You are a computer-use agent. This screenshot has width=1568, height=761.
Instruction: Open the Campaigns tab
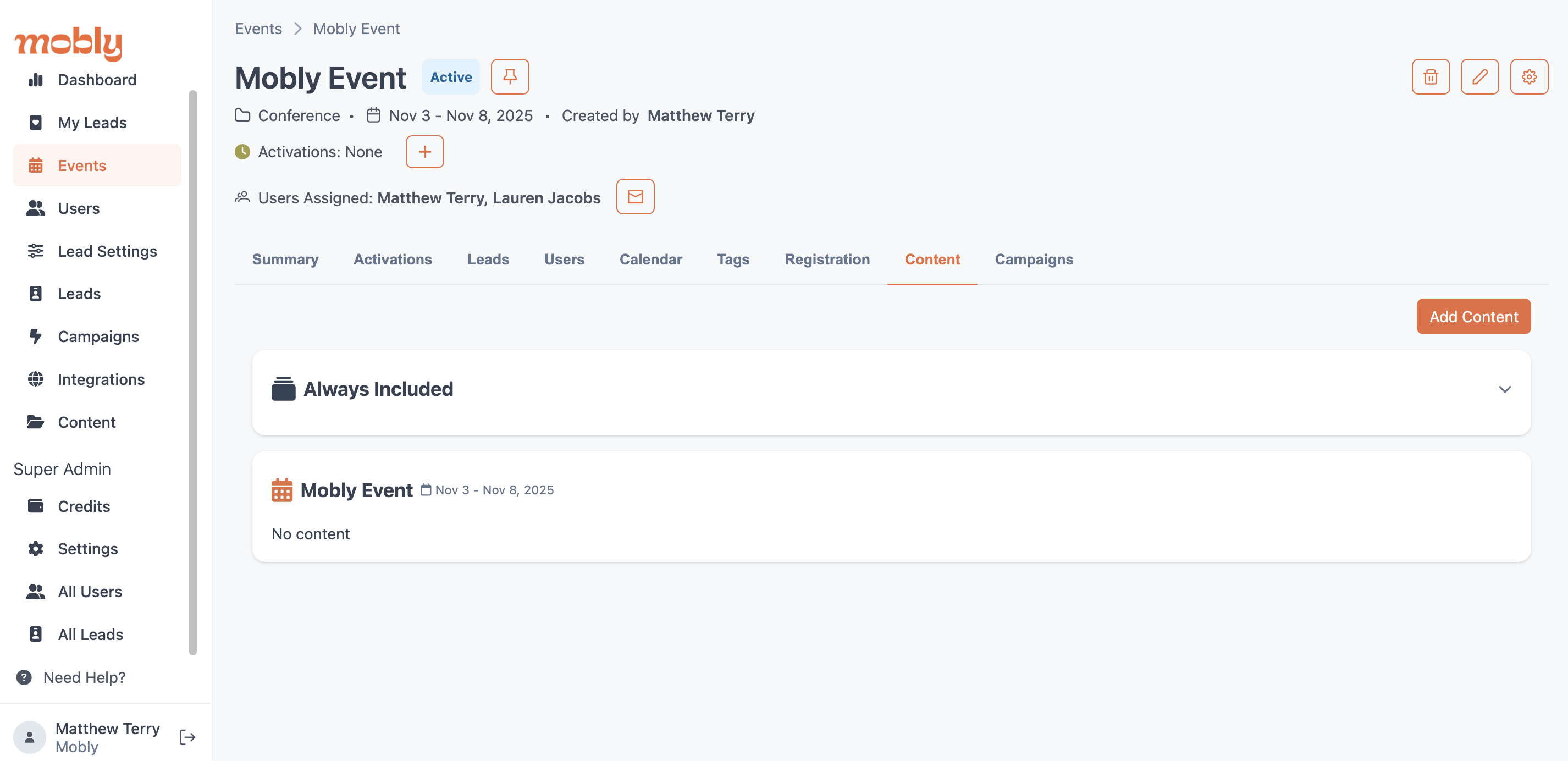tap(1034, 260)
